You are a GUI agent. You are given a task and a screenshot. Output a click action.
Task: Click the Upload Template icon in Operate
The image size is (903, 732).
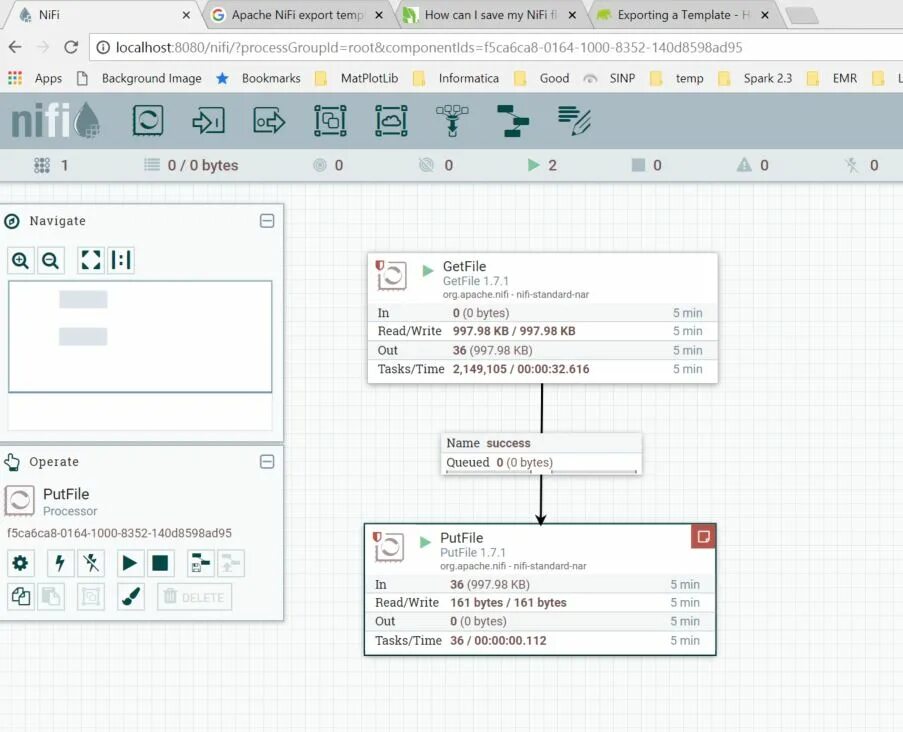coord(231,563)
